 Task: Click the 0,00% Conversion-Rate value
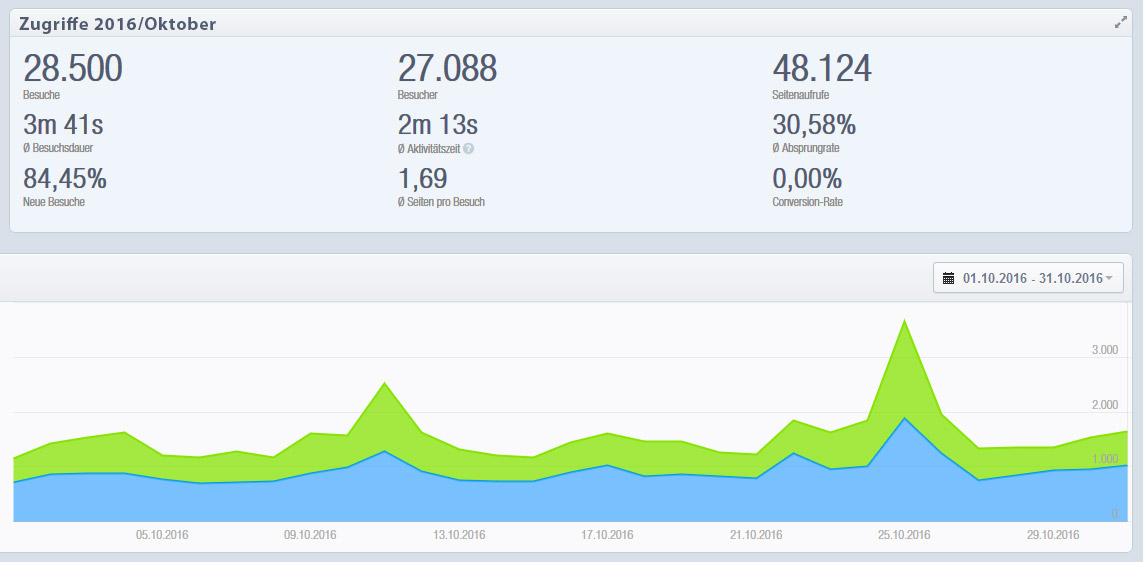pos(807,179)
